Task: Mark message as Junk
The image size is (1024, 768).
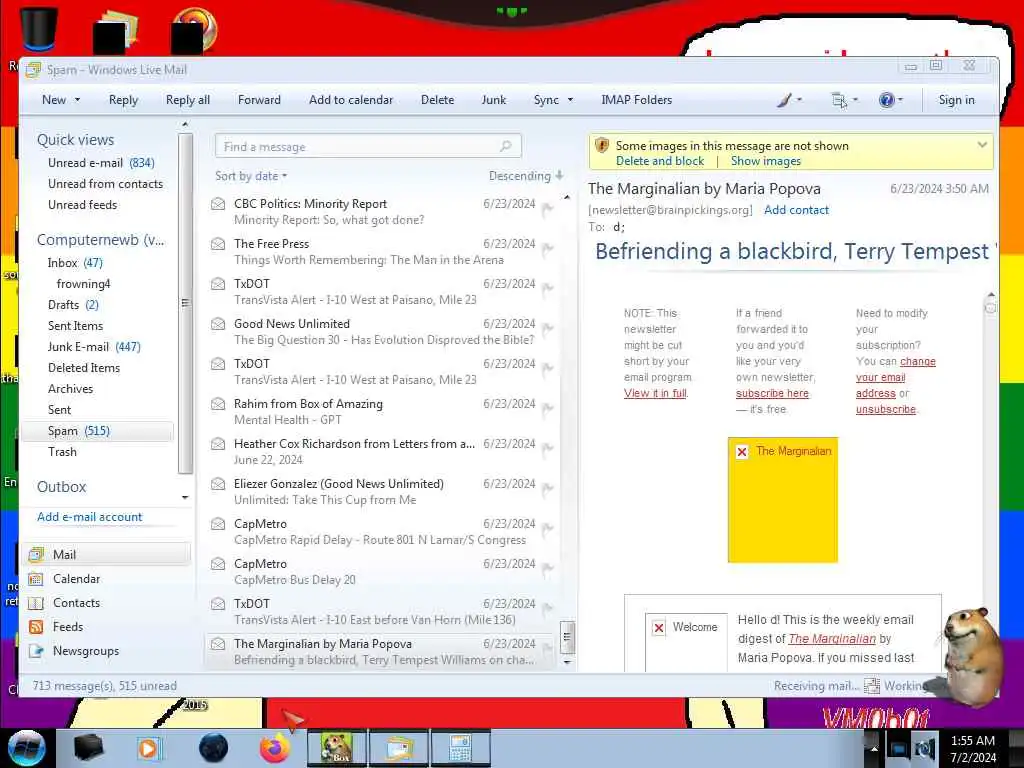Action: (494, 100)
